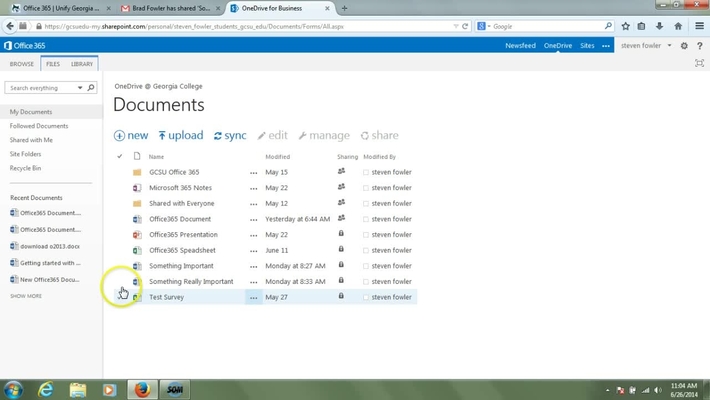Switch to the FILES ribbon tab

point(53,64)
